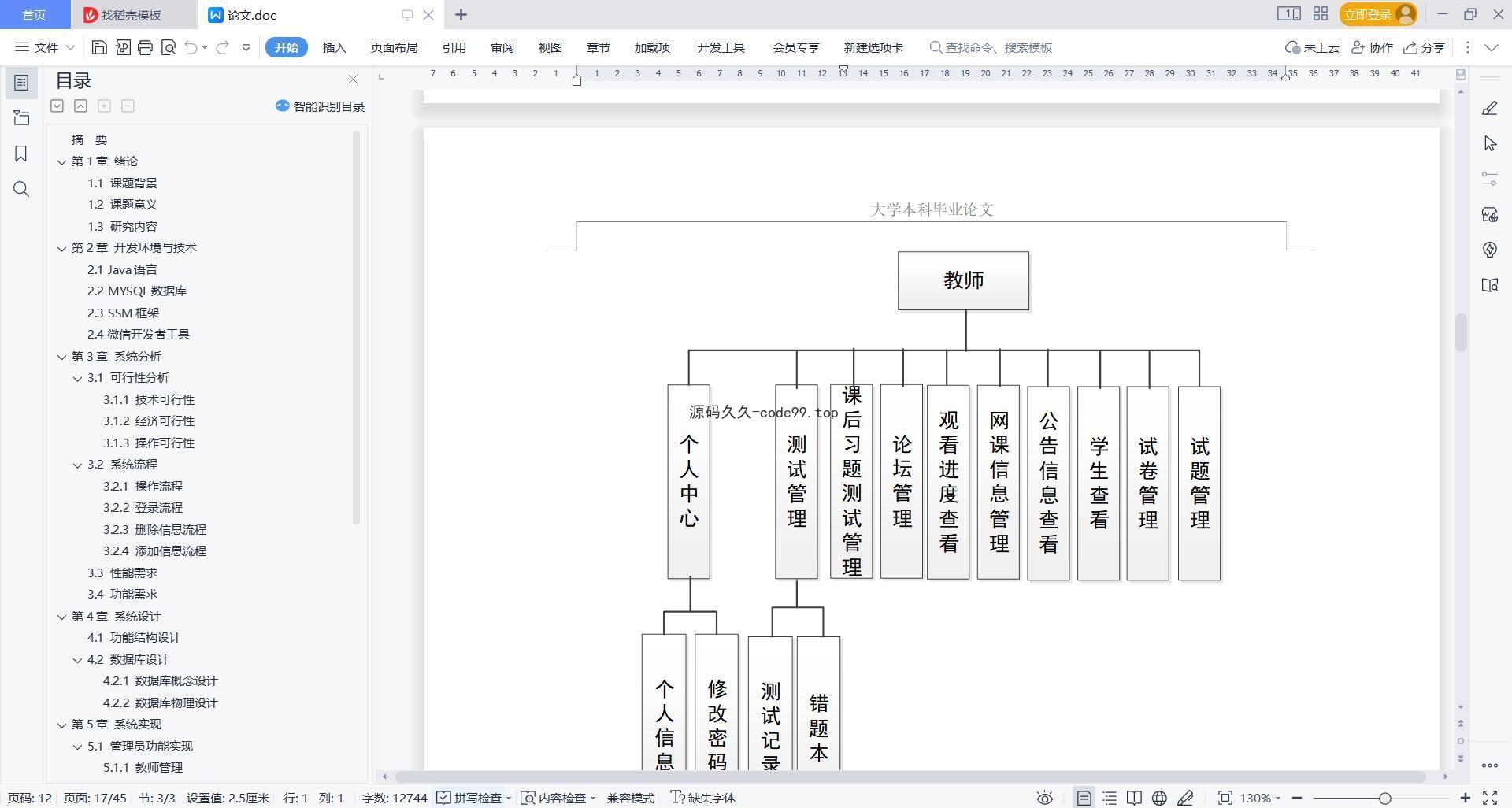Open the 开始 ribbon tab
Screen dimensions: 1512x808
(287, 47)
